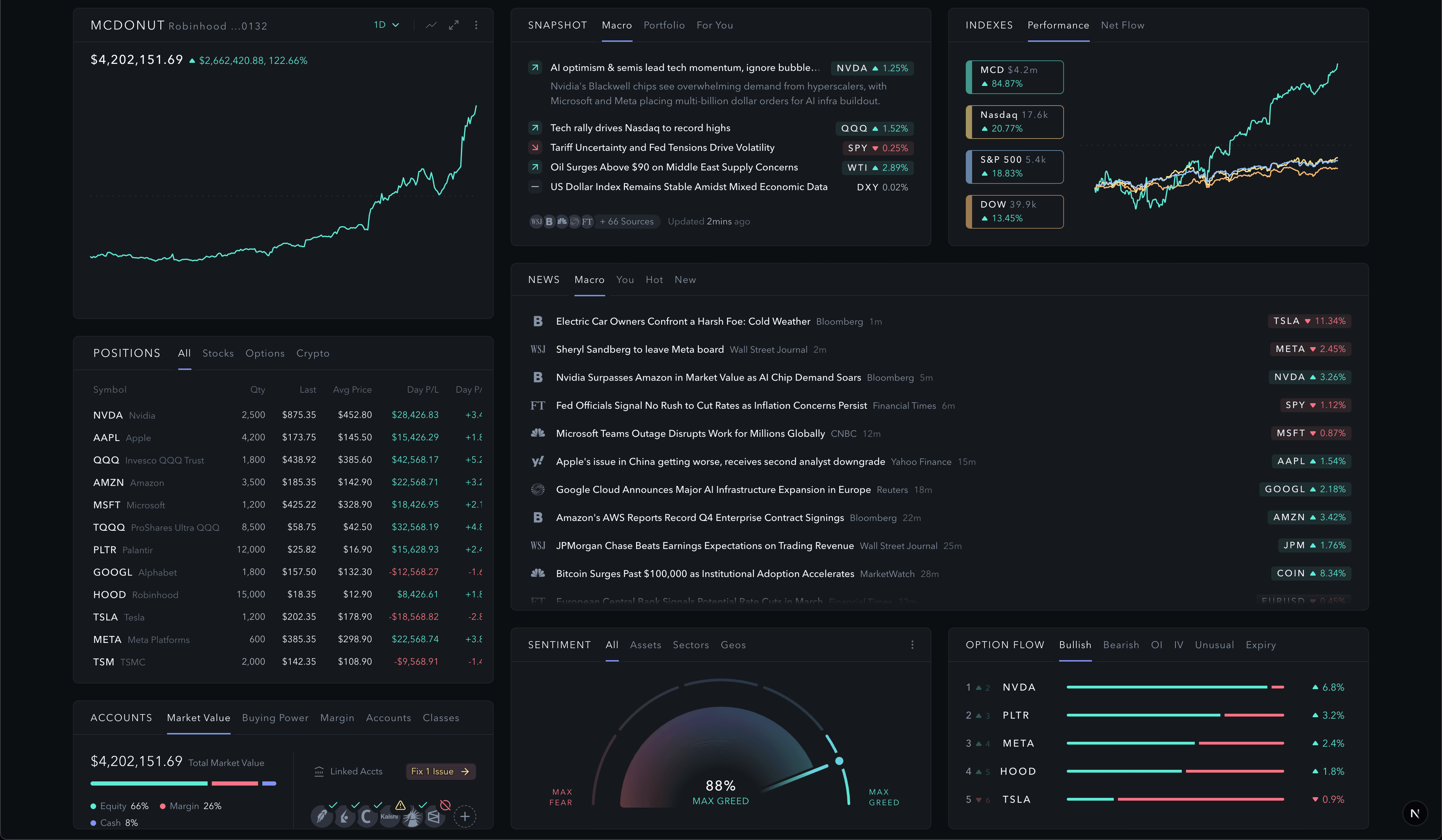The image size is (1442, 840).
Task: Filter positions by Options tab
Action: [265, 354]
